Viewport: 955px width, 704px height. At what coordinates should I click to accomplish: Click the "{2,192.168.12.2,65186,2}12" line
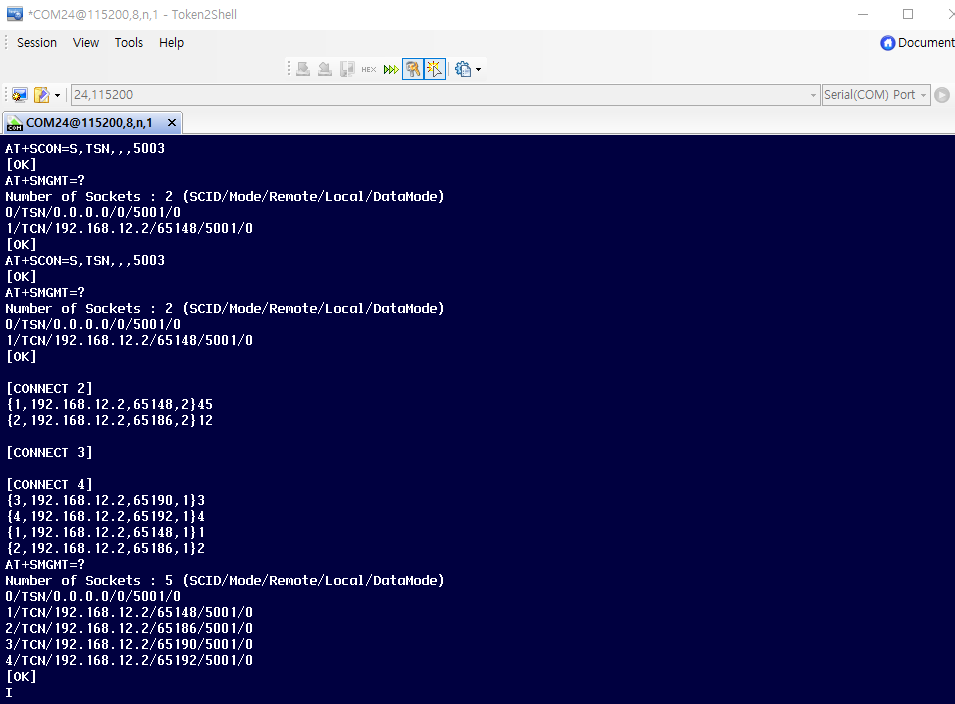tap(110, 420)
